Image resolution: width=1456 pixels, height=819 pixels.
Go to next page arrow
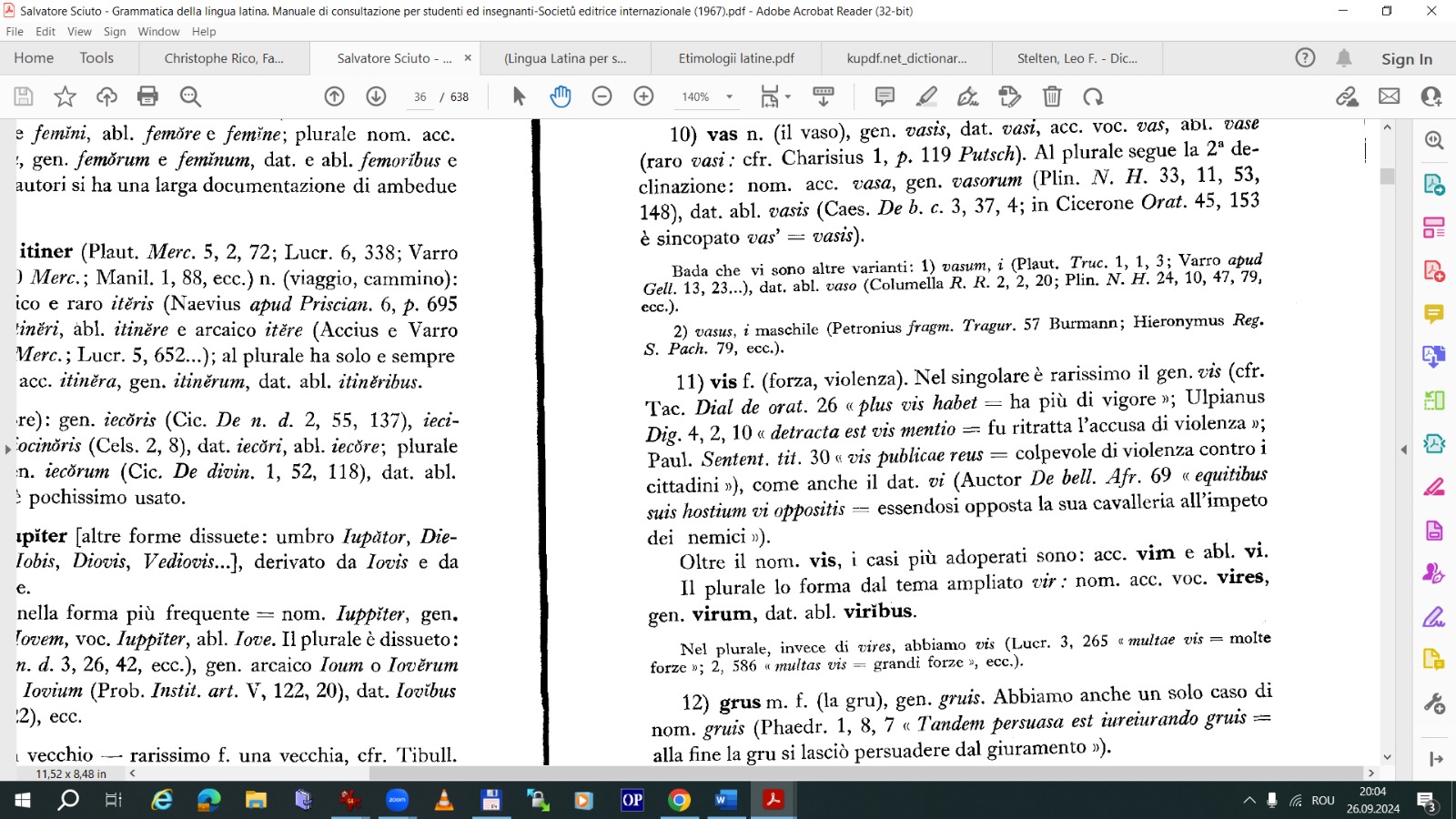point(376,96)
